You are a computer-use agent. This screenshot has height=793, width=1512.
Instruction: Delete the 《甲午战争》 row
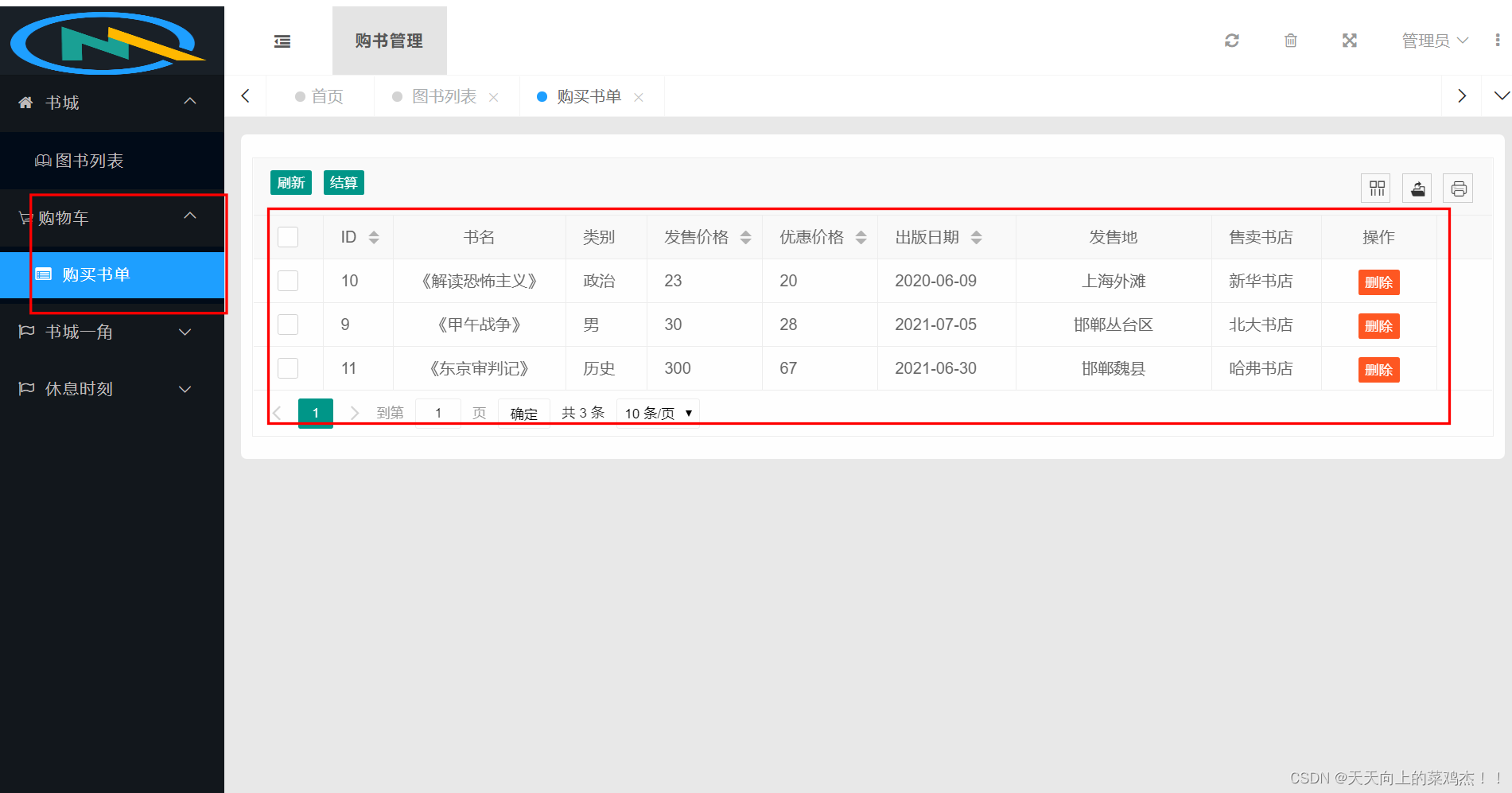click(1378, 326)
